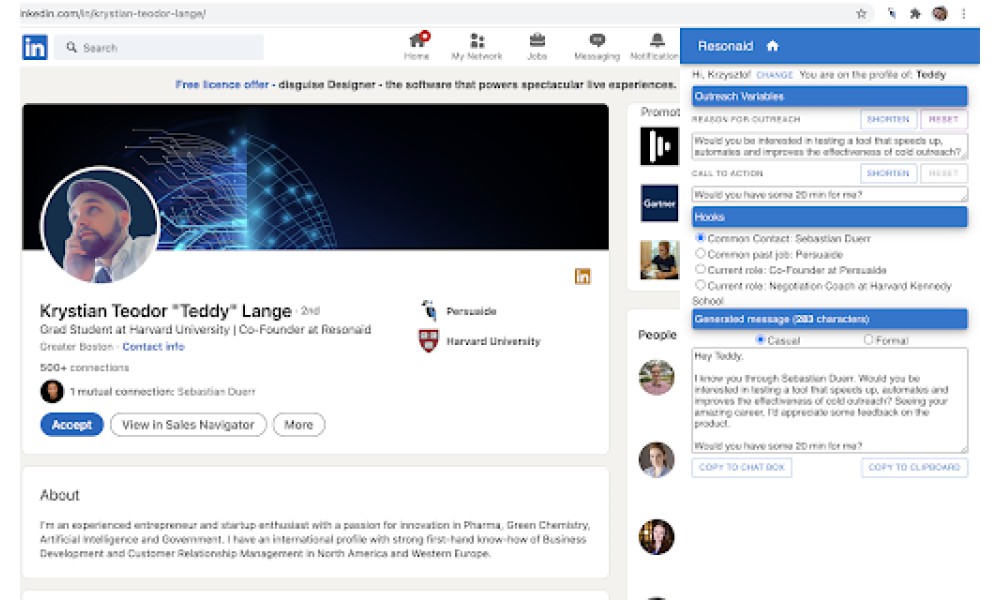Open the Free licence offer ad link
Screen dimensions: 1000x600
(221, 84)
